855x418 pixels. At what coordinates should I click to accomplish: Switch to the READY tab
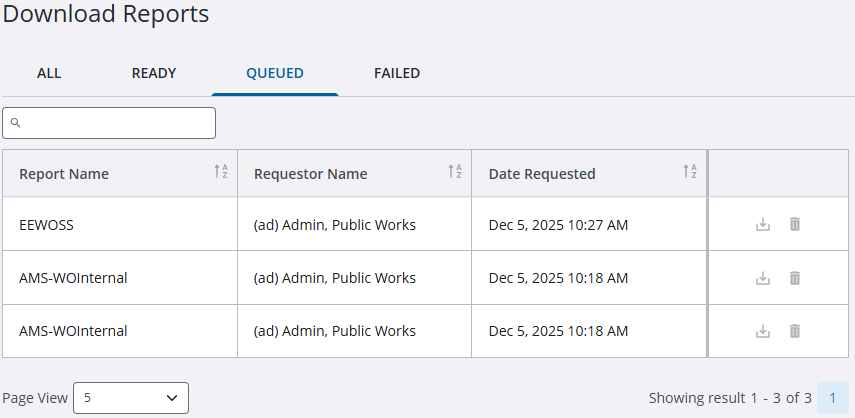(154, 73)
